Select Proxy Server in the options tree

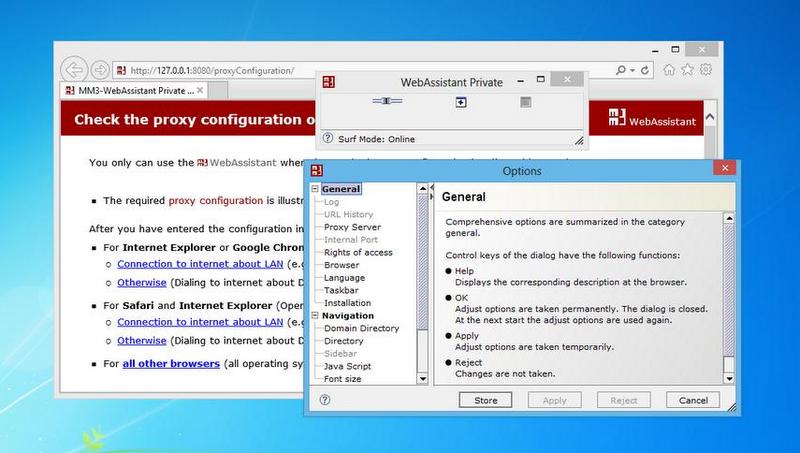(352, 227)
